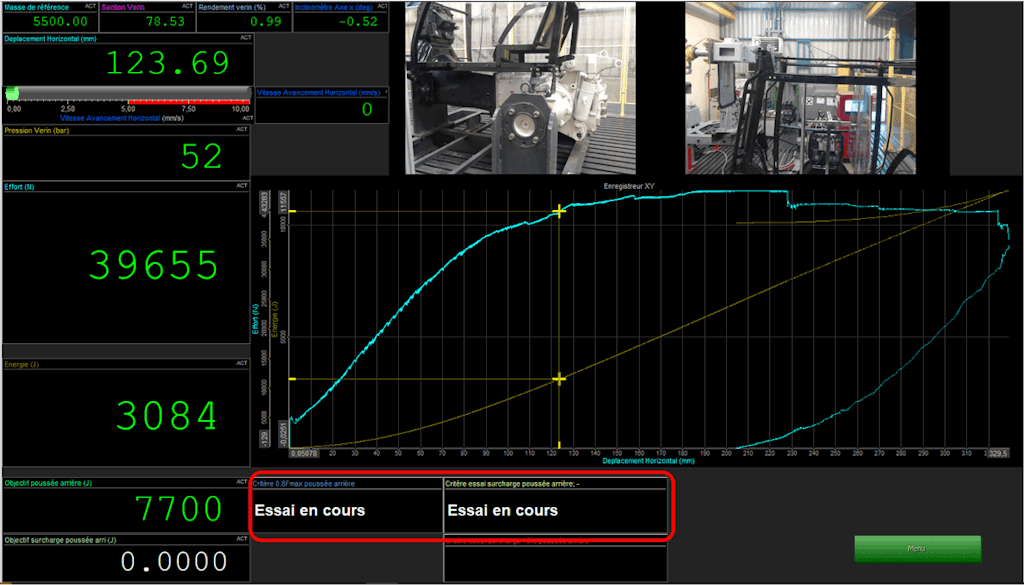1024x585 pixels.
Task: Click the ACT indicator on Vitesse Avancement Horizontal box
Action: 385,92
